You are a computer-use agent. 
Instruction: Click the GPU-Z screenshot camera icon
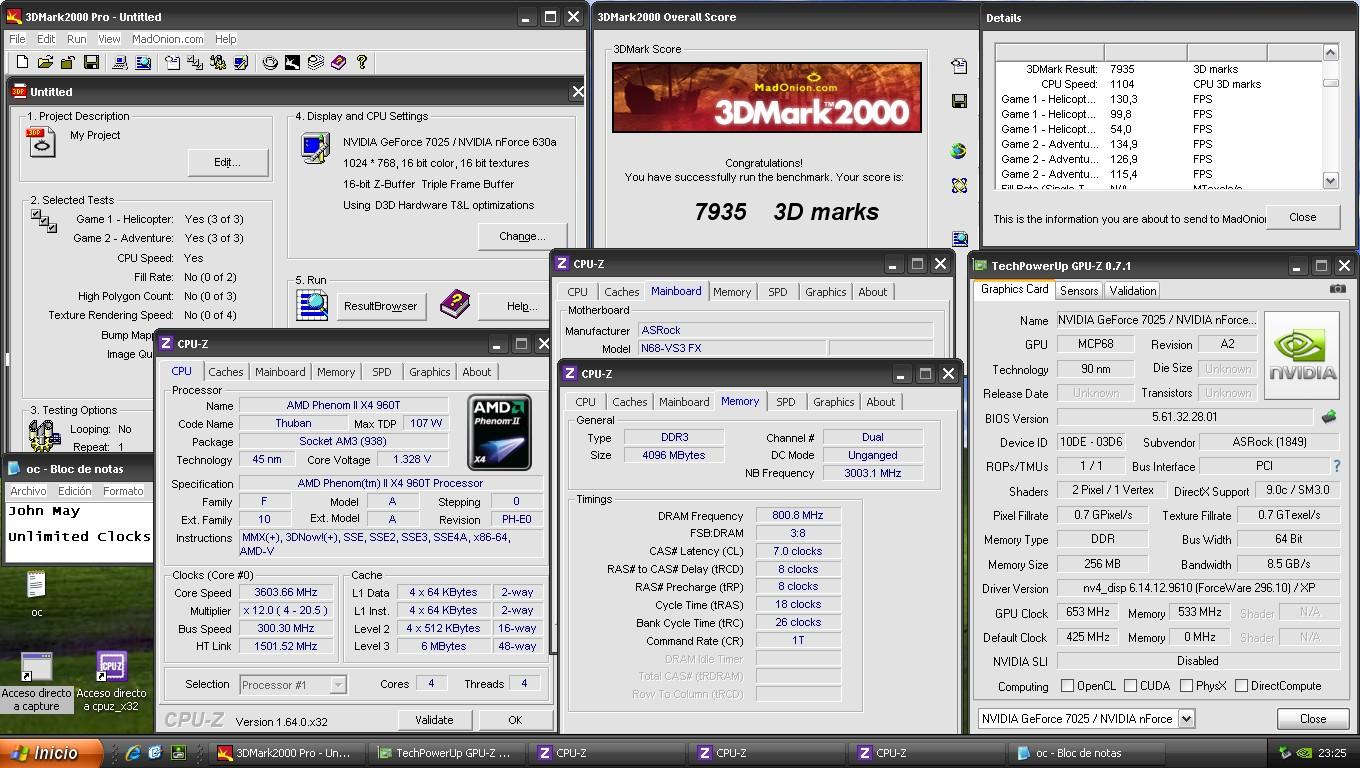click(1338, 289)
